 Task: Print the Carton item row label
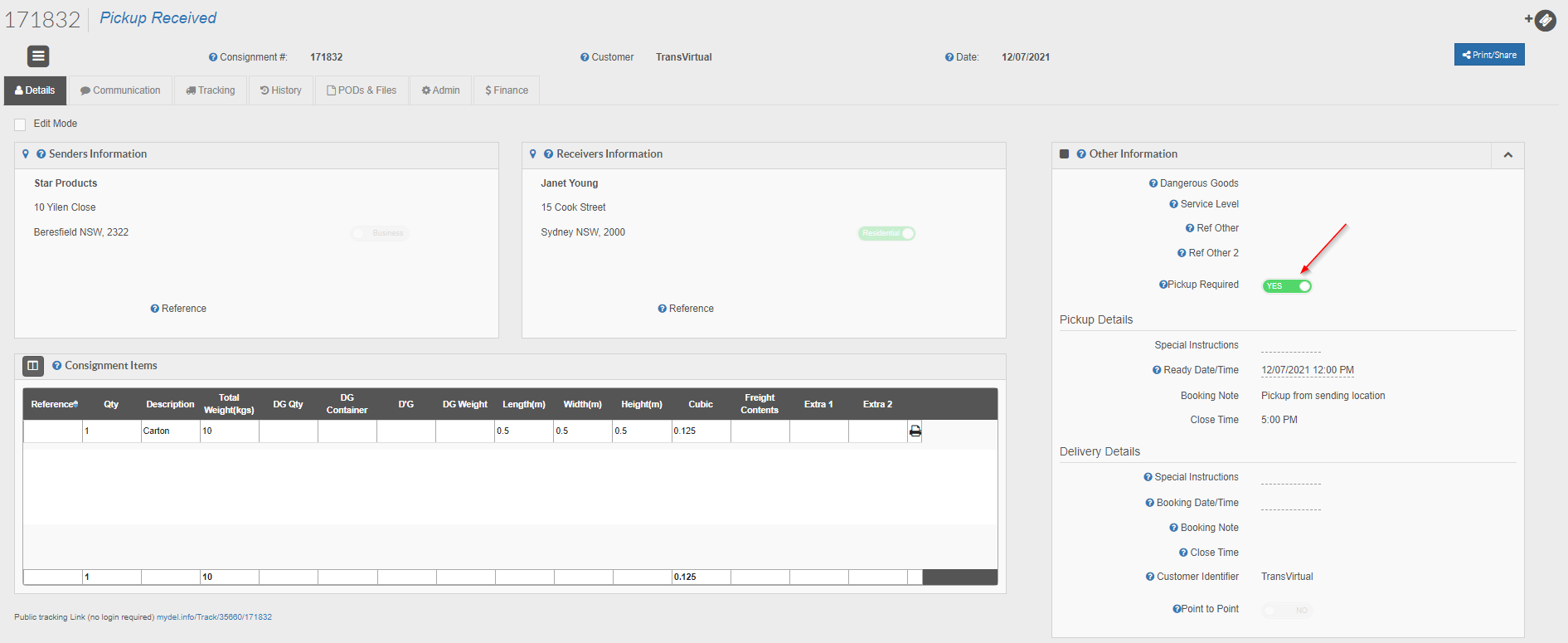(x=915, y=431)
